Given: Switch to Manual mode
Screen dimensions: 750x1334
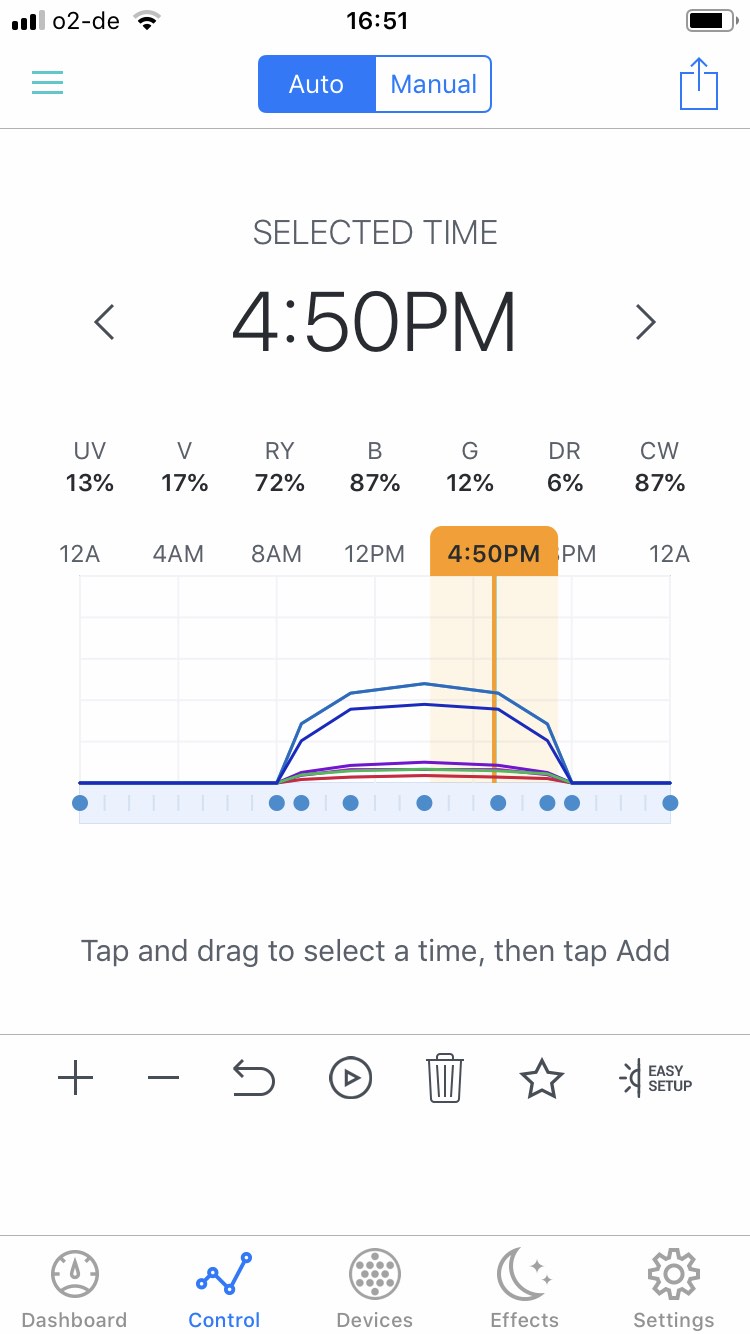Looking at the screenshot, I should (433, 84).
